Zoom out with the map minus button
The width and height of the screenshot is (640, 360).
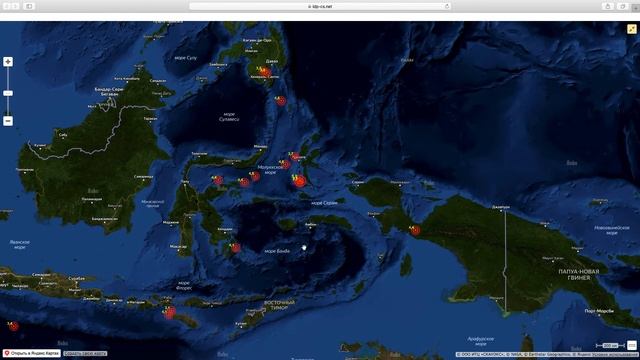tap(8, 121)
